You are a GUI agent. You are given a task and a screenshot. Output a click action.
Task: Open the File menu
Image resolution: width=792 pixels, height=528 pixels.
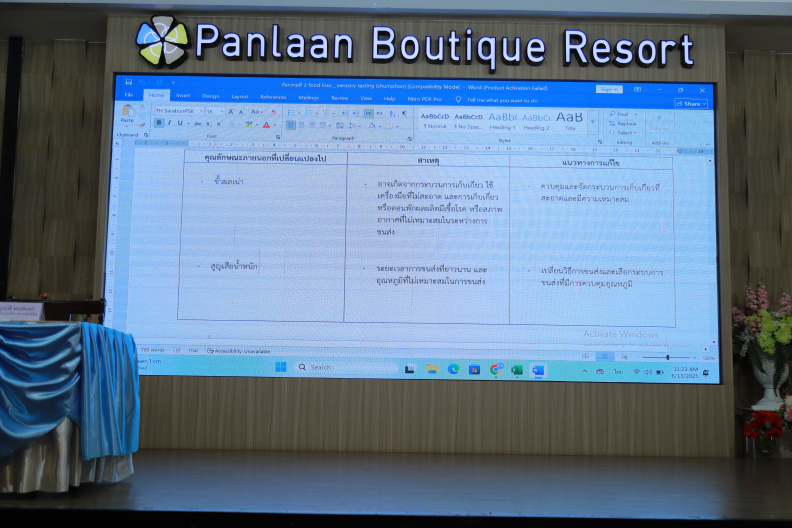point(129,94)
